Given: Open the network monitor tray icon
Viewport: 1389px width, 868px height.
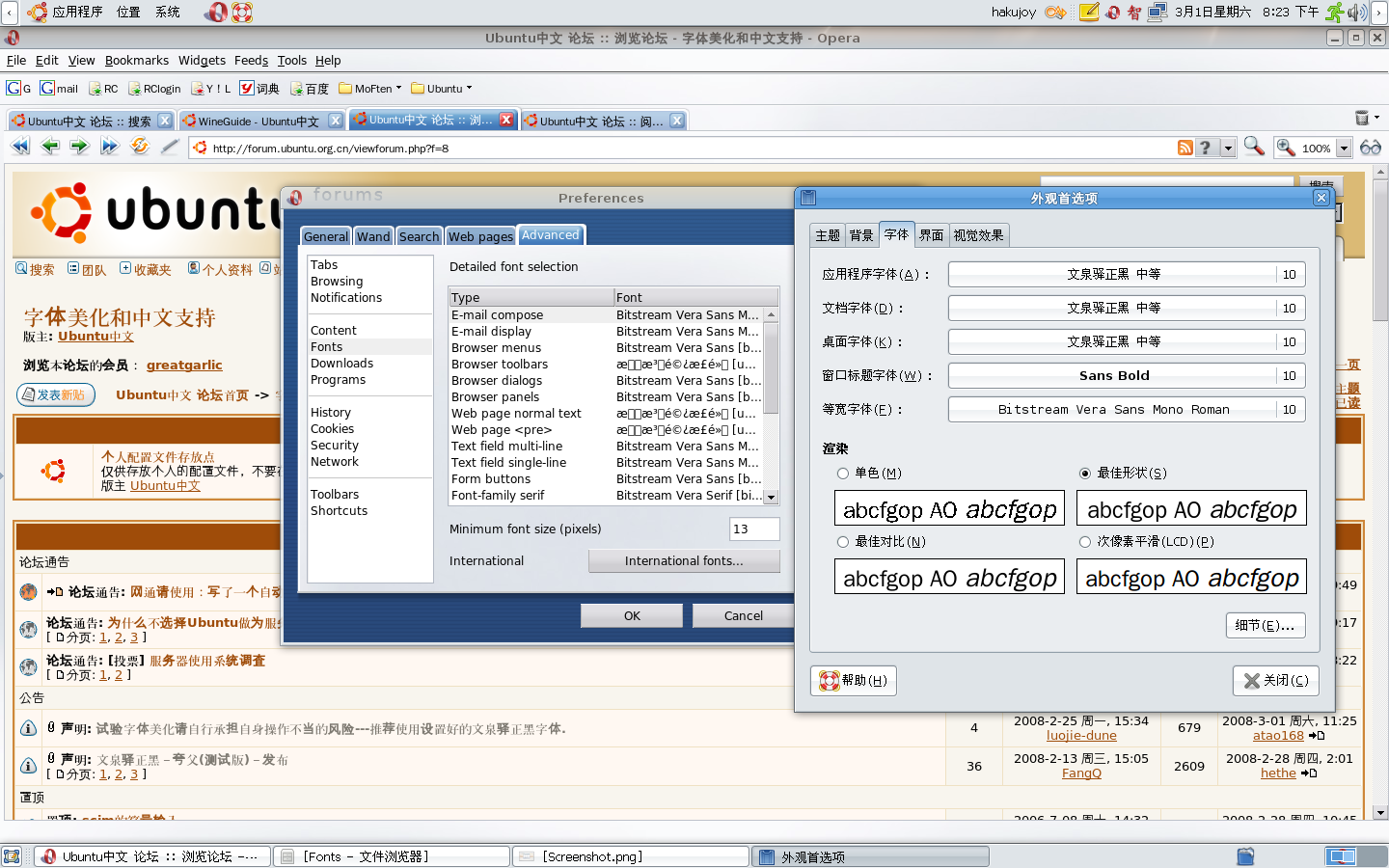Looking at the screenshot, I should (x=1157, y=12).
